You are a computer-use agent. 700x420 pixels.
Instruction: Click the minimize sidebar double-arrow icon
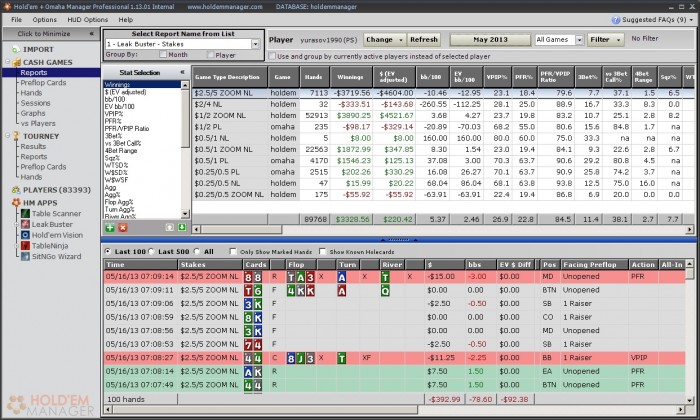92,33
